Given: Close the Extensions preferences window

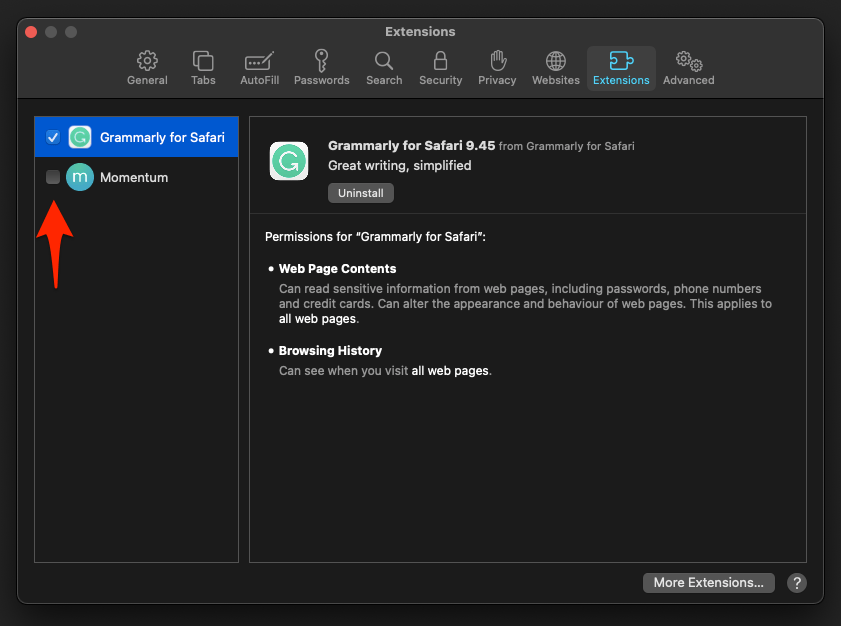Looking at the screenshot, I should point(31,32).
